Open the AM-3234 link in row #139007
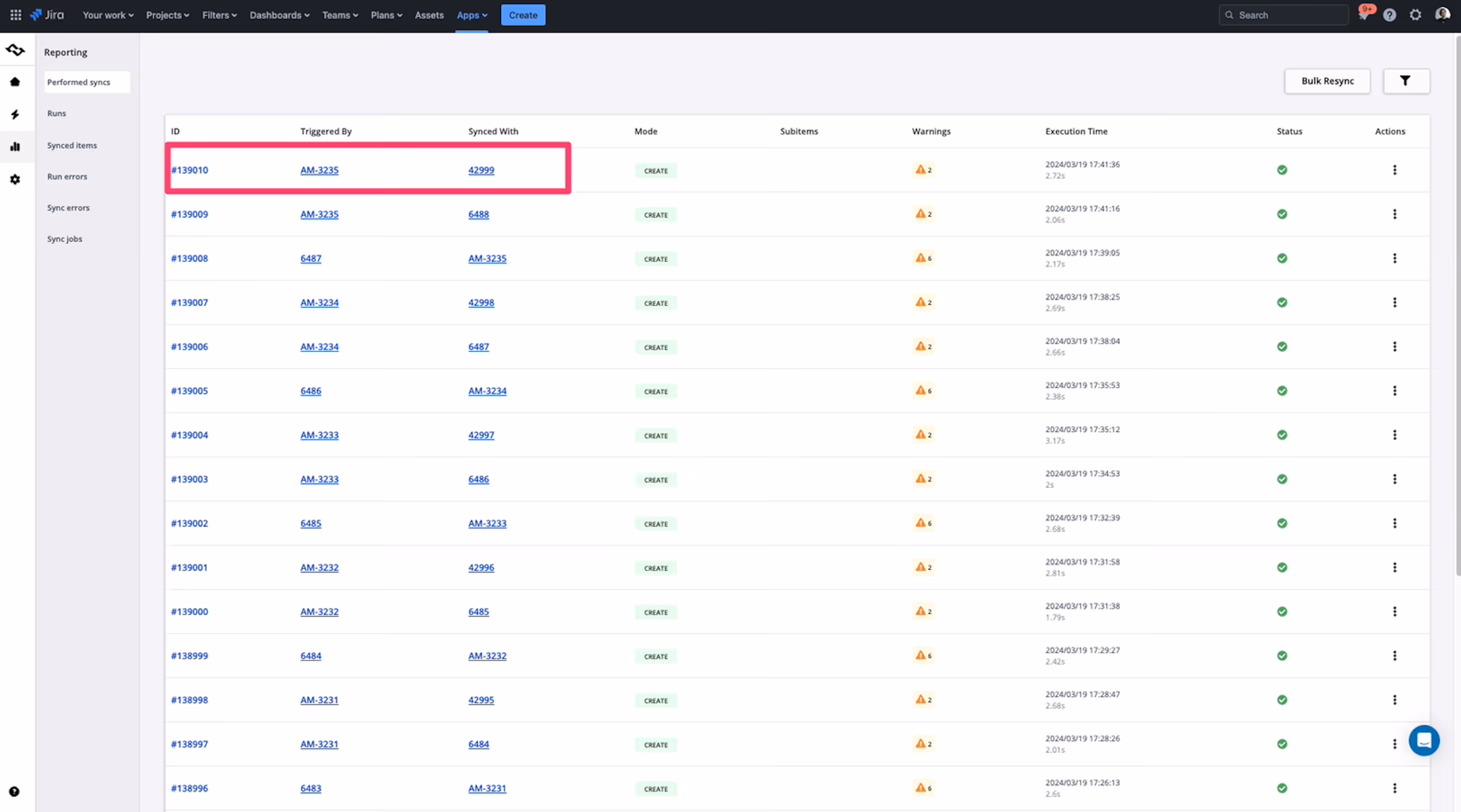The width and height of the screenshot is (1461, 812). coord(319,303)
